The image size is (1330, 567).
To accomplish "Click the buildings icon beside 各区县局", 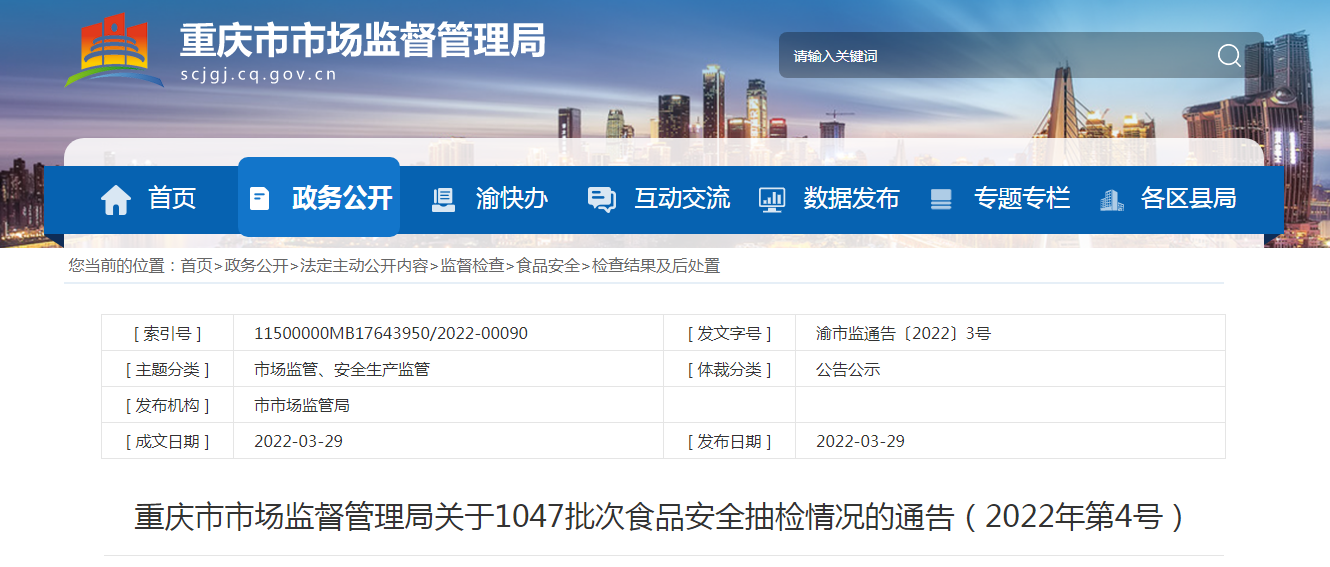I will tap(1111, 199).
